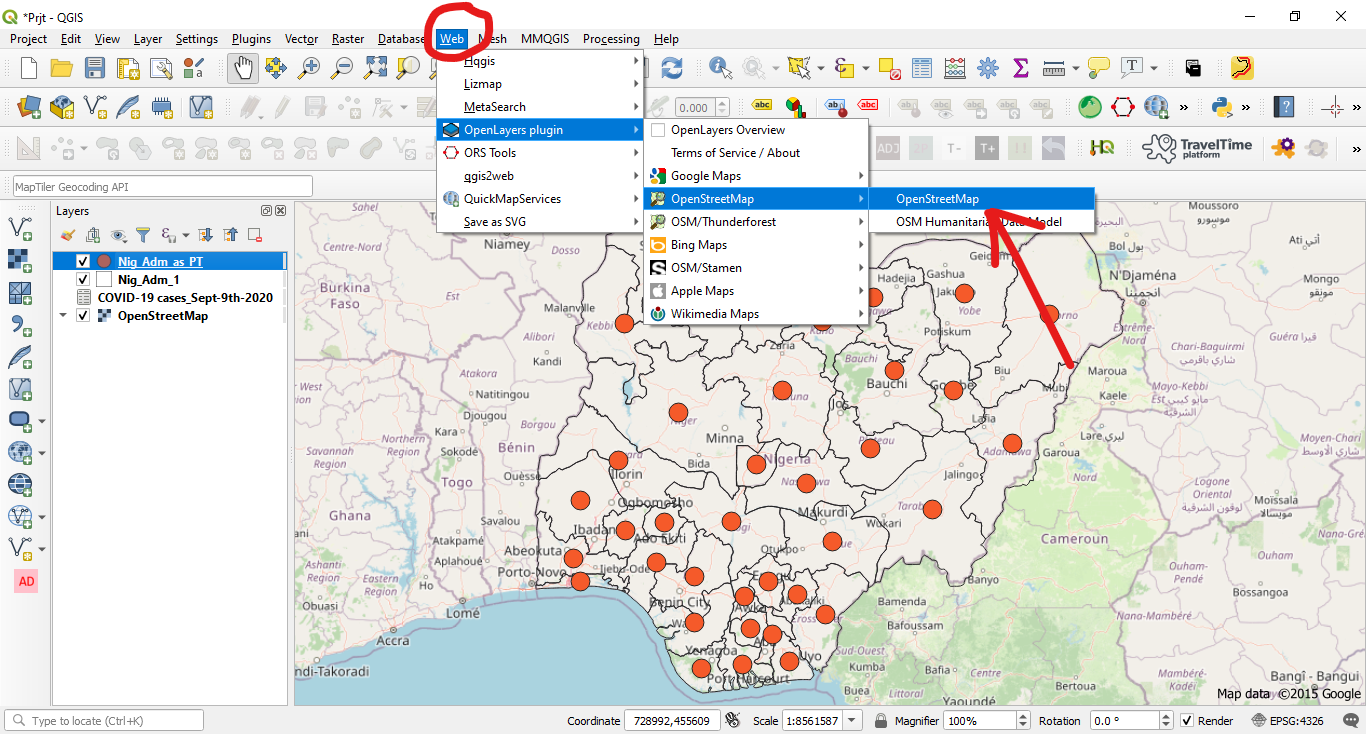1366x734 pixels.
Task: Click the Filter Legend icon in Layers panel
Action: 141,234
